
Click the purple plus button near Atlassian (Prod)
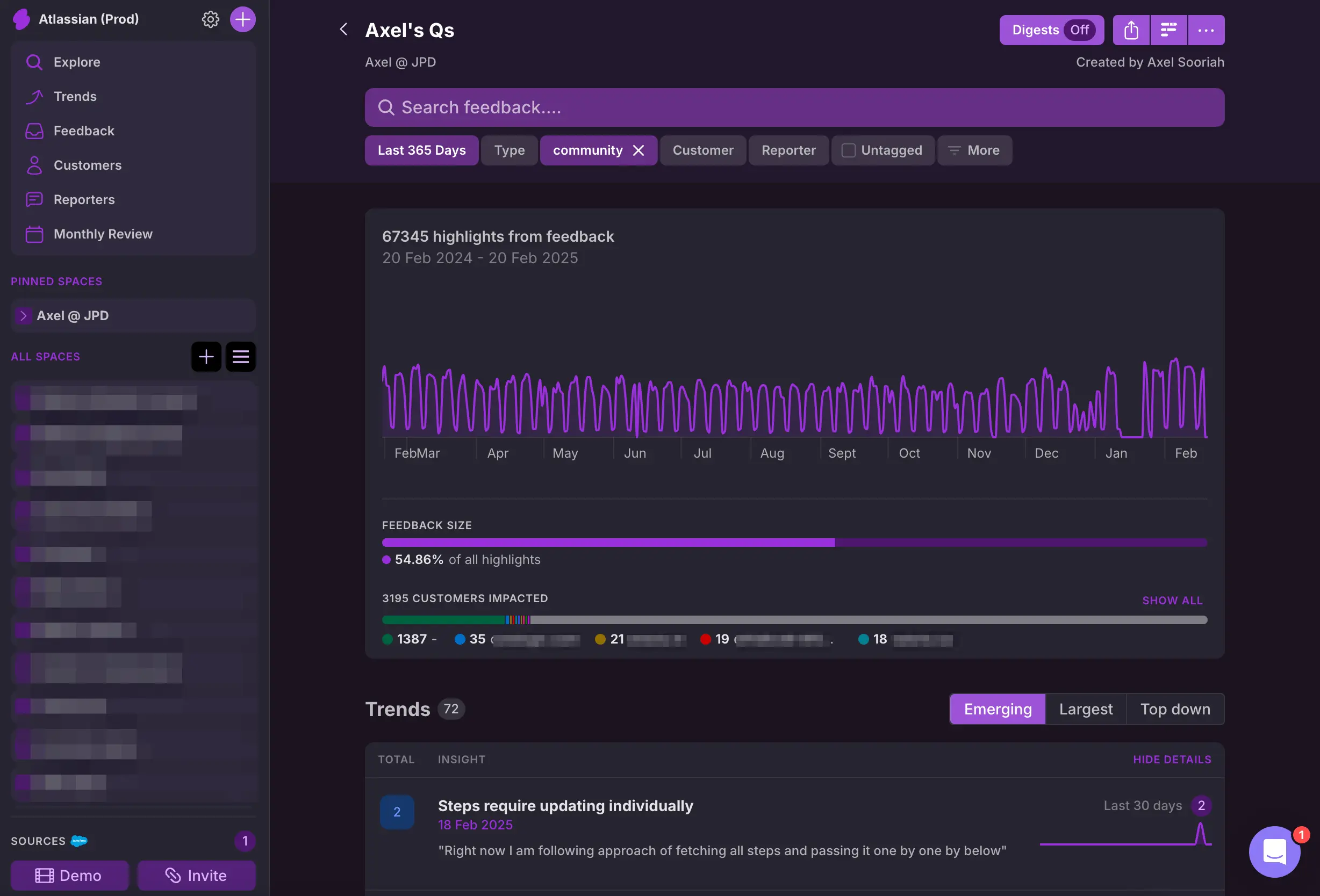(x=242, y=19)
